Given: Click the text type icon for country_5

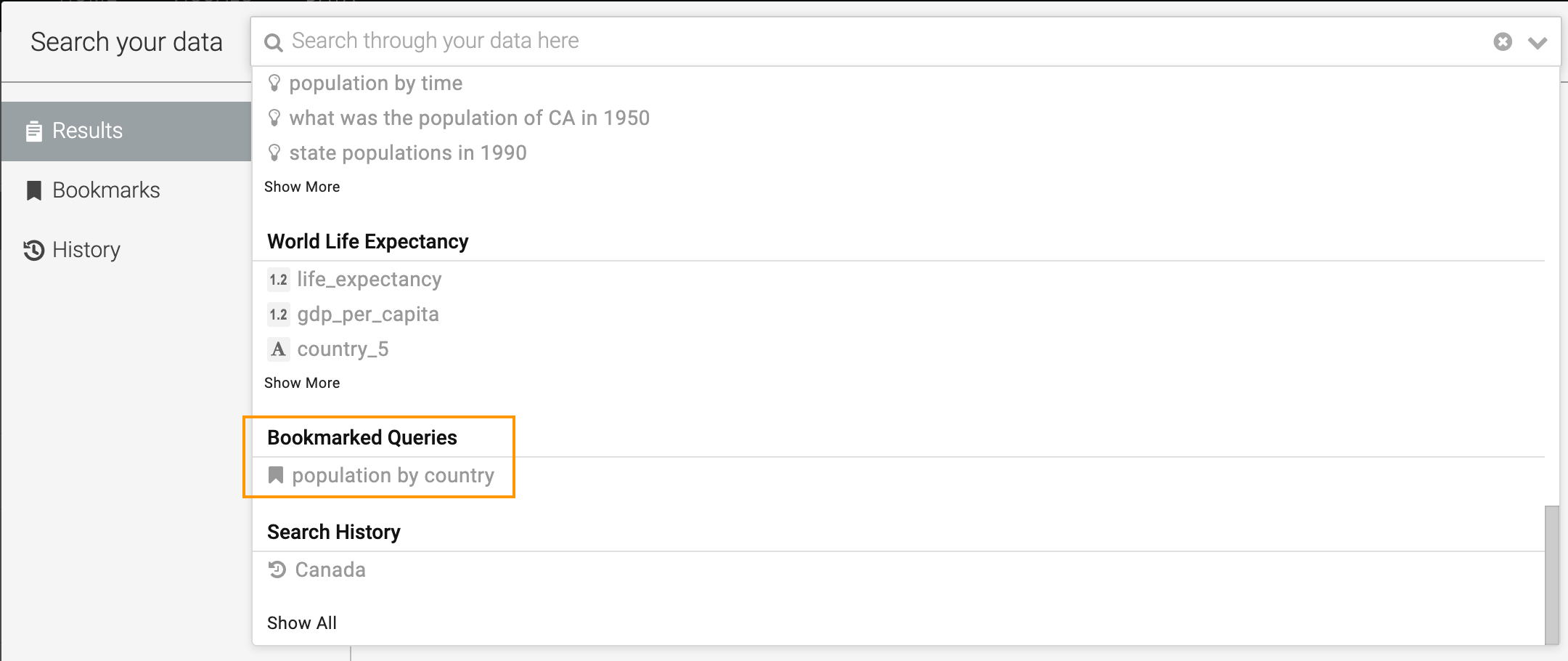Looking at the screenshot, I should click(278, 349).
